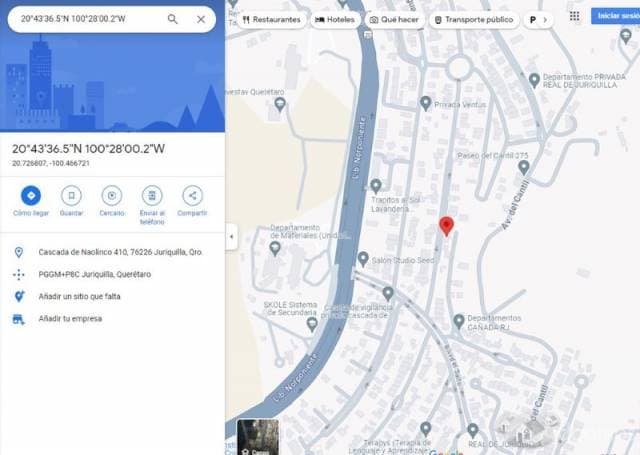
Task: Click the add missing place pin icon
Action: click(x=19, y=296)
